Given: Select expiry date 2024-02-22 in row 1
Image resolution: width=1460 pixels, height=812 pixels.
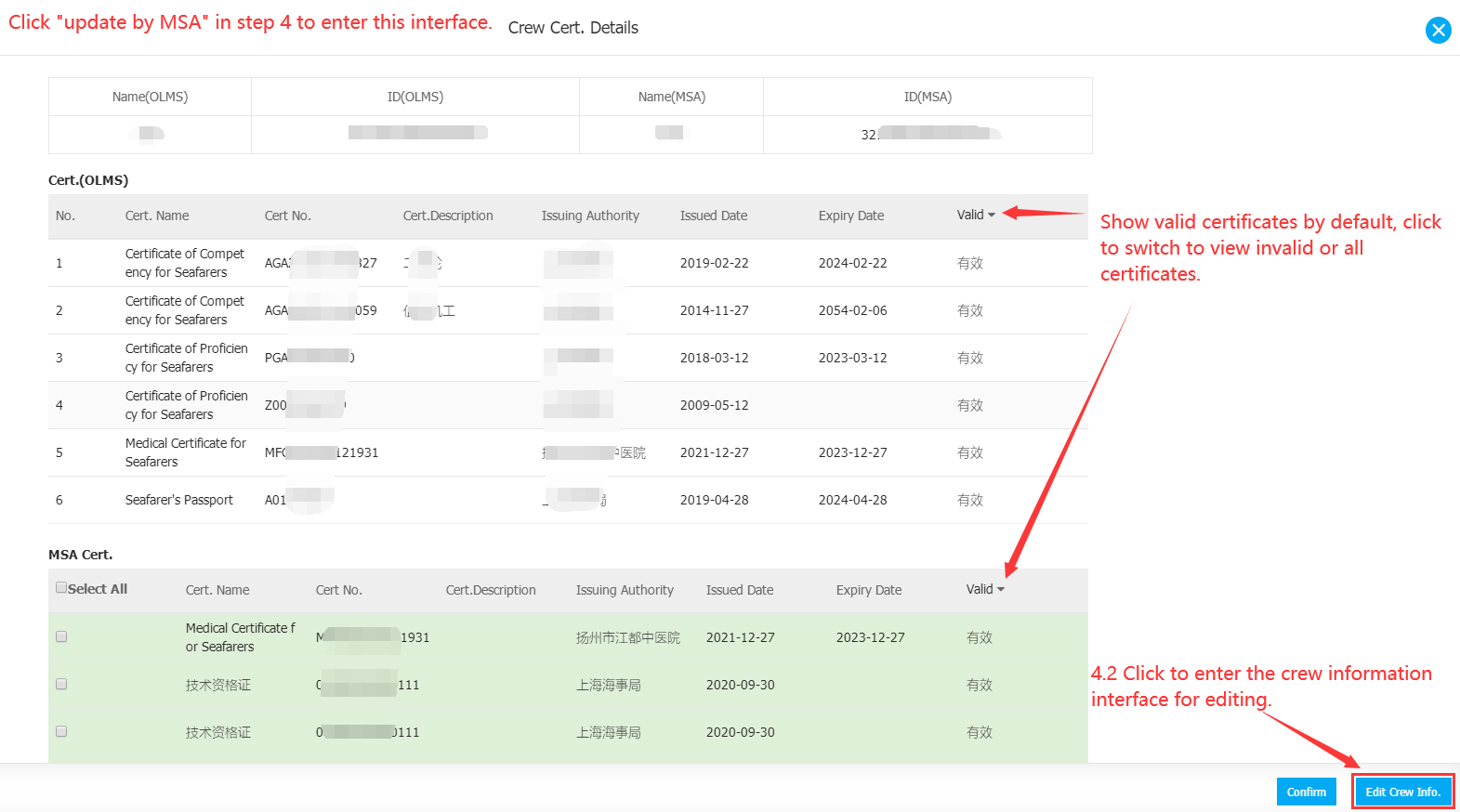Looking at the screenshot, I should tap(852, 263).
